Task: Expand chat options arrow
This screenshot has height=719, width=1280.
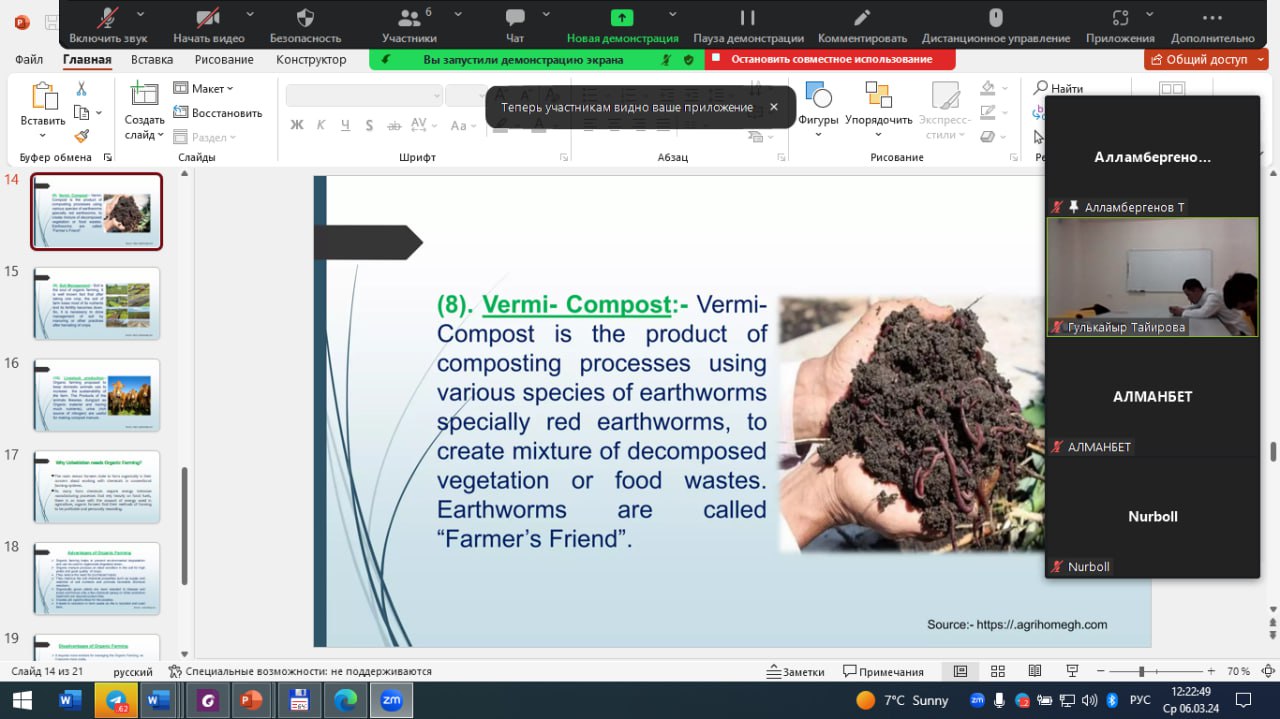Action: [x=546, y=14]
